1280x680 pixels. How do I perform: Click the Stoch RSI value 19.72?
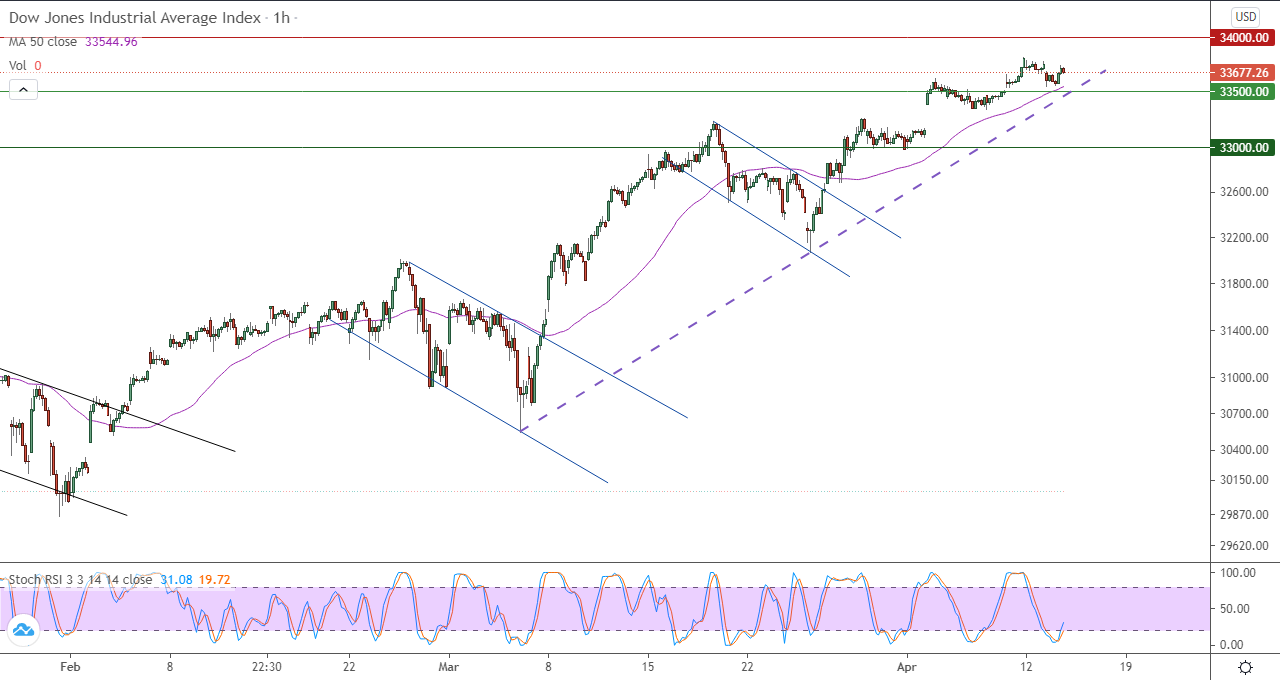(x=214, y=579)
